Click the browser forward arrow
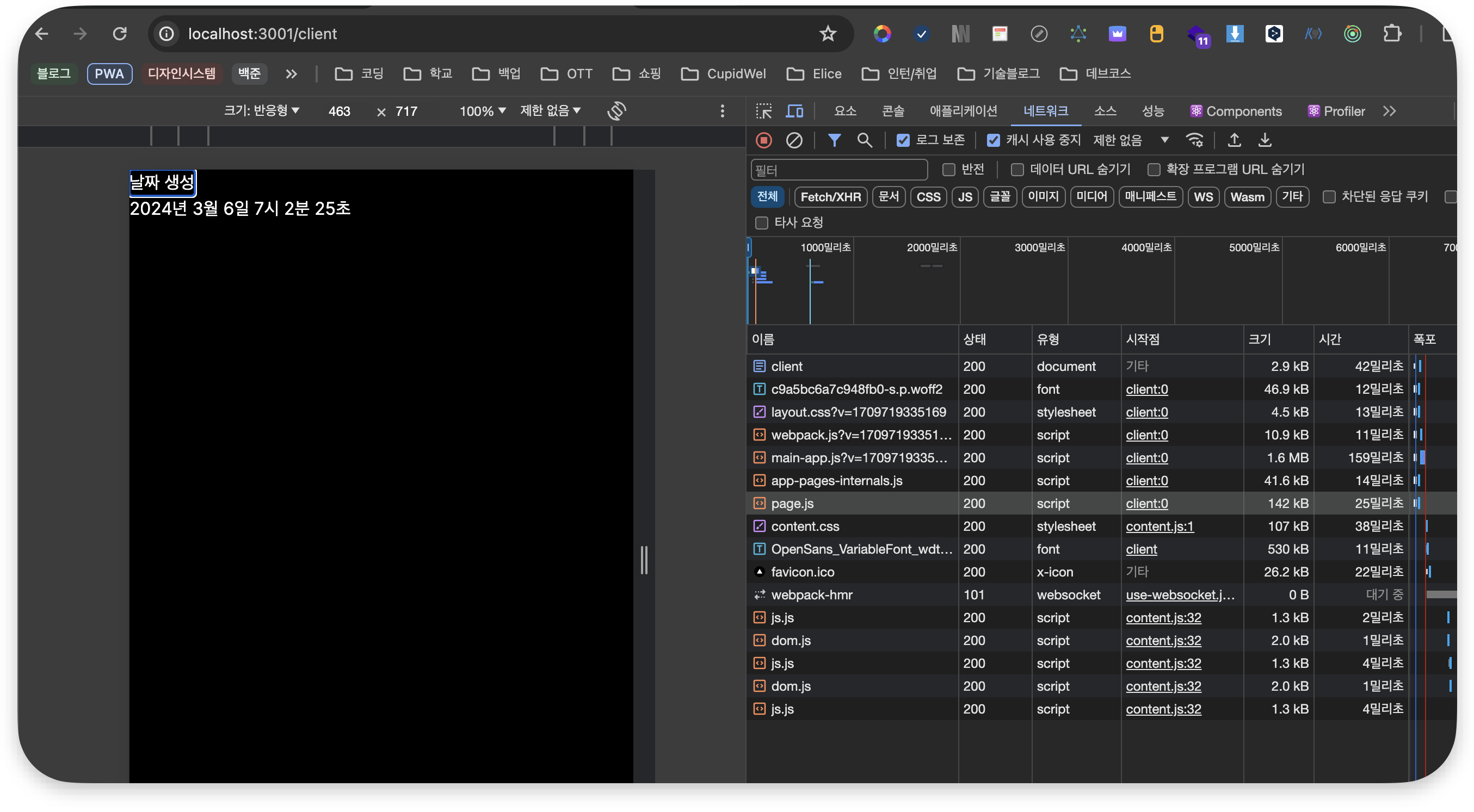1474x812 pixels. coord(80,34)
